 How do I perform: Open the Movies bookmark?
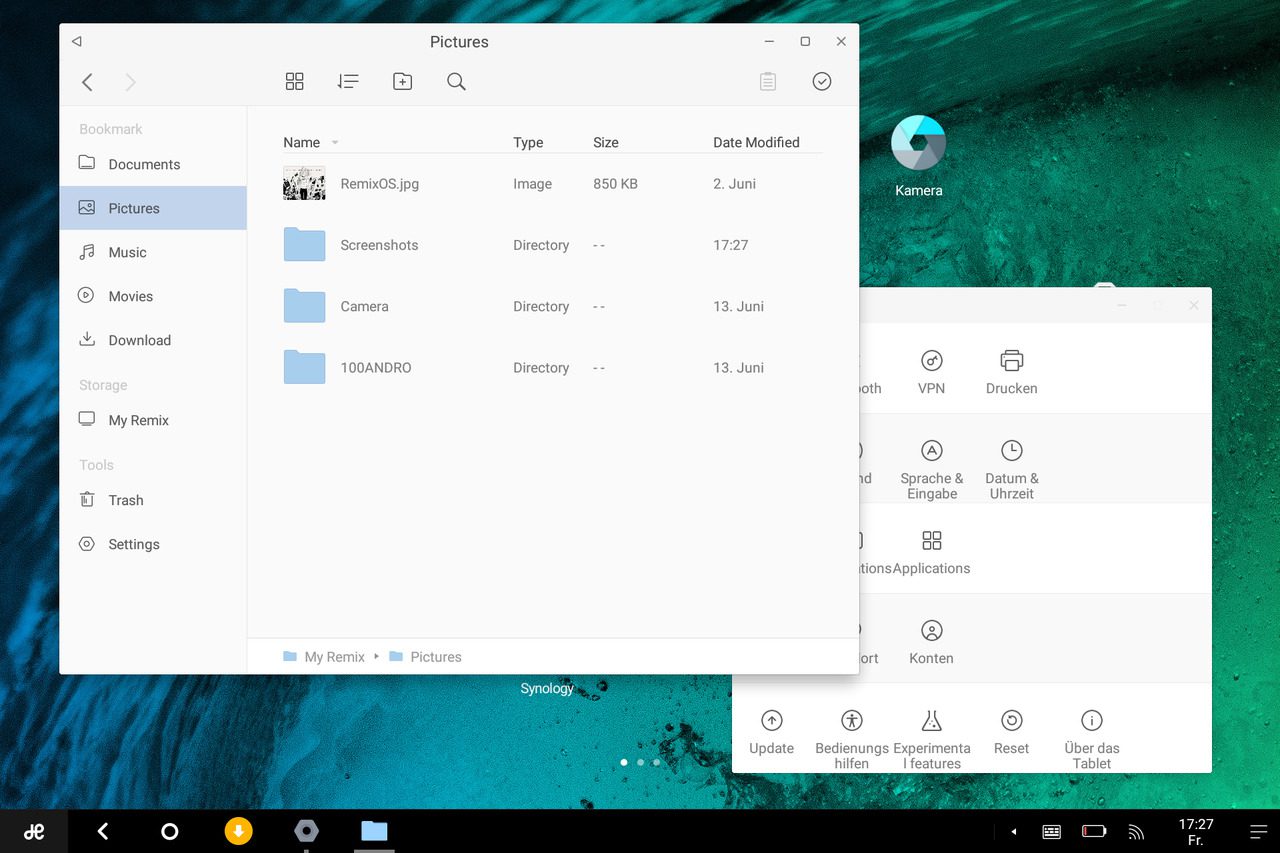pyautogui.click(x=153, y=296)
